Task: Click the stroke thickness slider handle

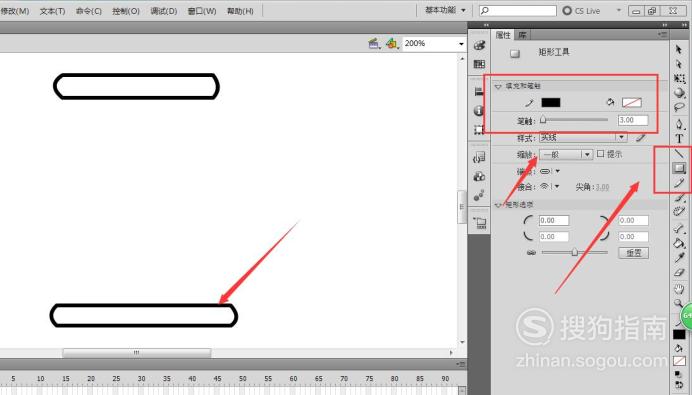Action: 543,120
